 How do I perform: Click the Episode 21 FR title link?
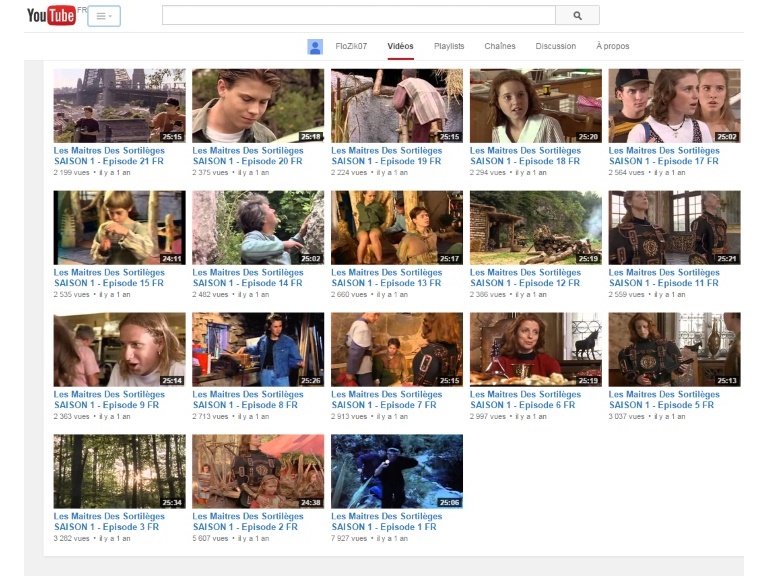109,156
